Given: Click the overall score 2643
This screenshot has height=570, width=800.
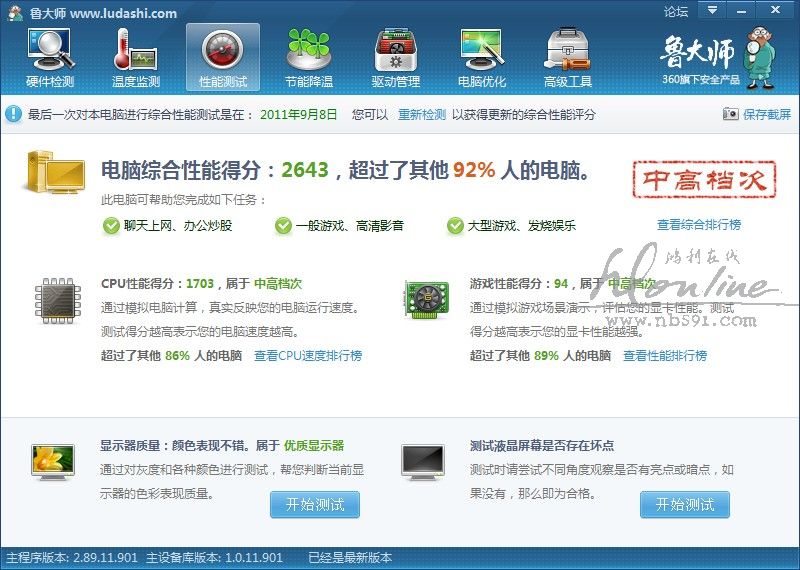Looking at the screenshot, I should (x=305, y=170).
